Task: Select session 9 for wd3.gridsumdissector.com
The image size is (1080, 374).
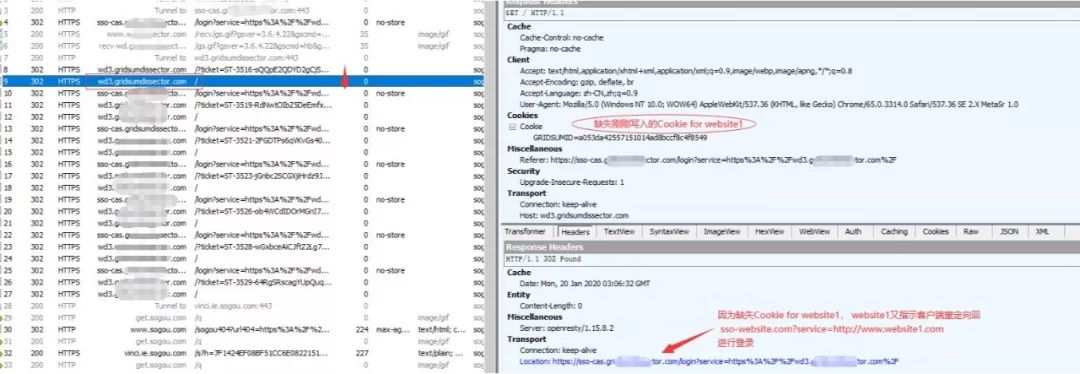Action: (242, 81)
